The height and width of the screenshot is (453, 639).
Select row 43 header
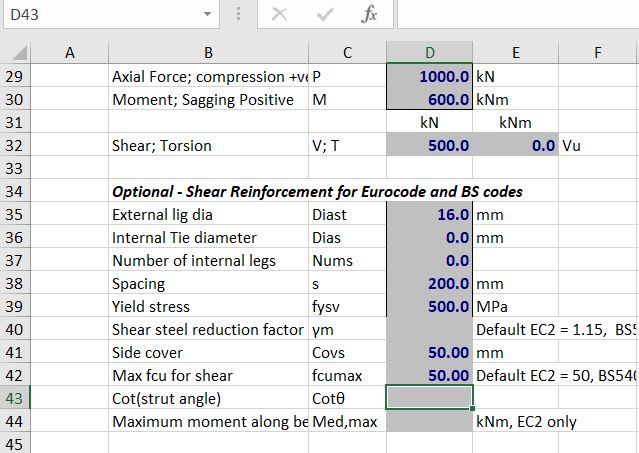pos(20,398)
